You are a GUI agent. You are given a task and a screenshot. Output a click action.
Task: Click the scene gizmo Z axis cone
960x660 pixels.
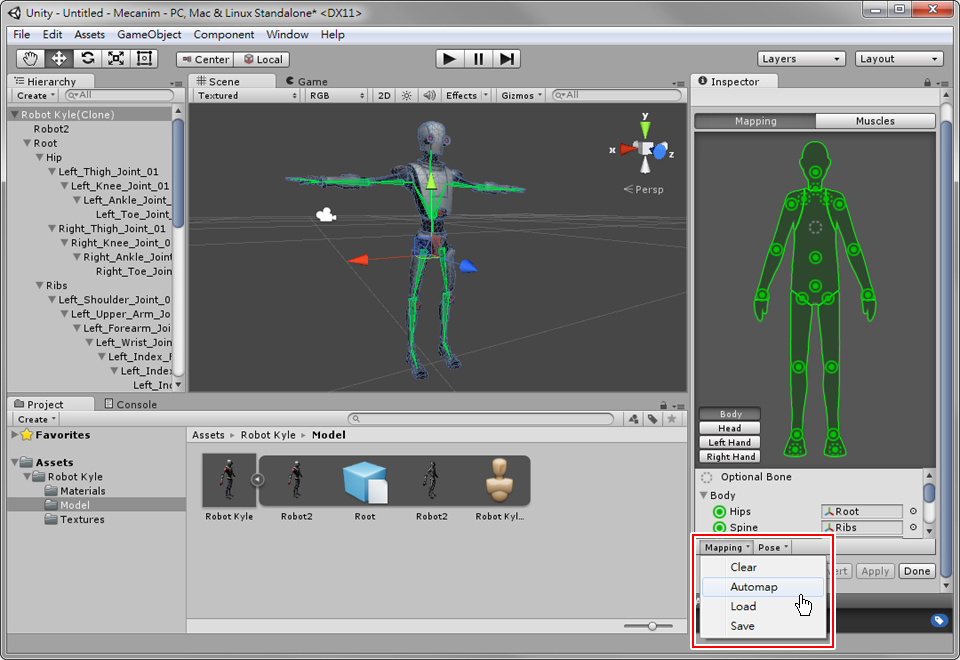(x=659, y=151)
